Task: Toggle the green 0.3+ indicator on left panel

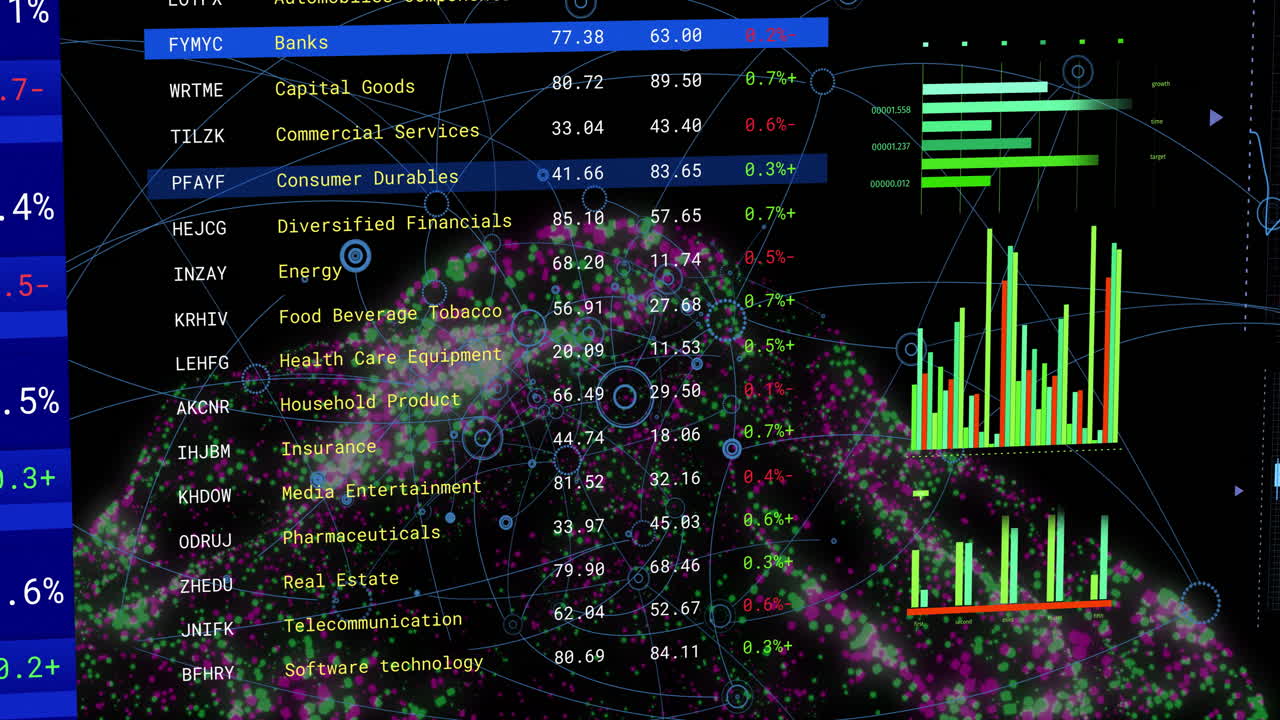Action: coord(30,478)
